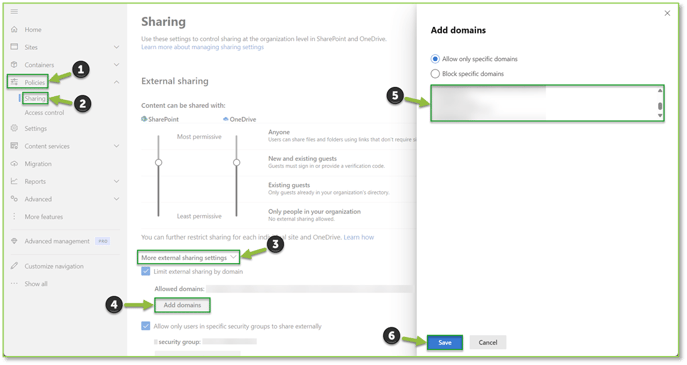687x365 pixels.
Task: Click the Save button
Action: coord(445,342)
